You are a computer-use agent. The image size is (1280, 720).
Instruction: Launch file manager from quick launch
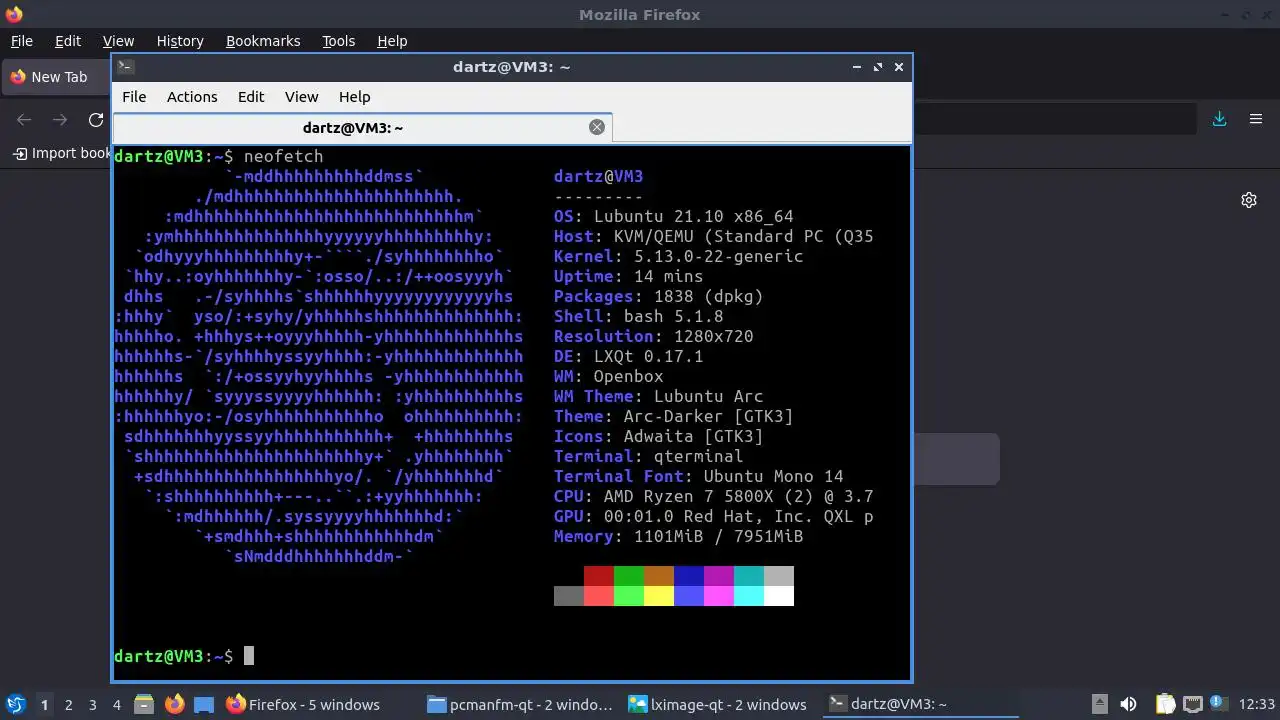[x=143, y=704]
